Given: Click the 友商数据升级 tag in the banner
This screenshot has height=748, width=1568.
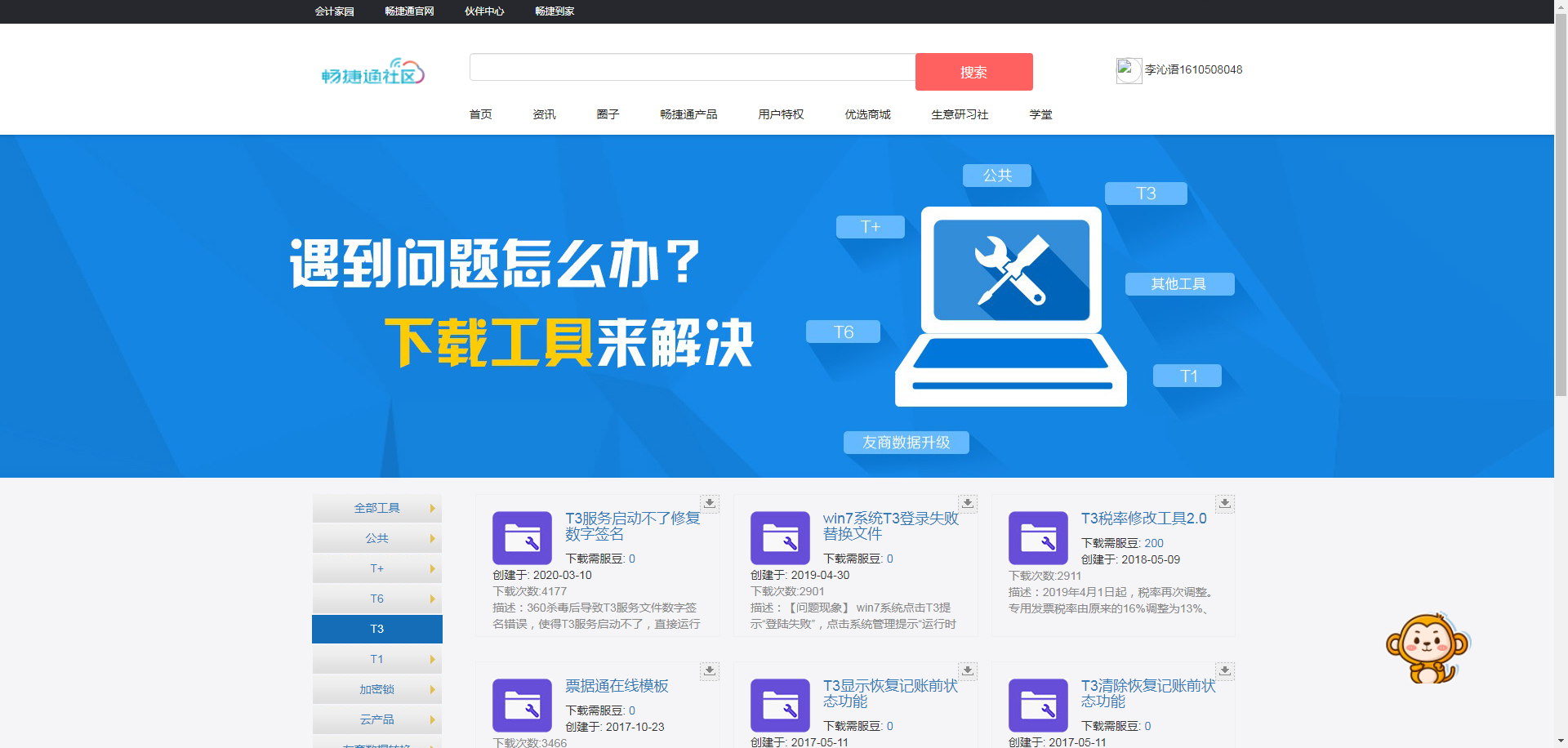Looking at the screenshot, I should [x=906, y=443].
